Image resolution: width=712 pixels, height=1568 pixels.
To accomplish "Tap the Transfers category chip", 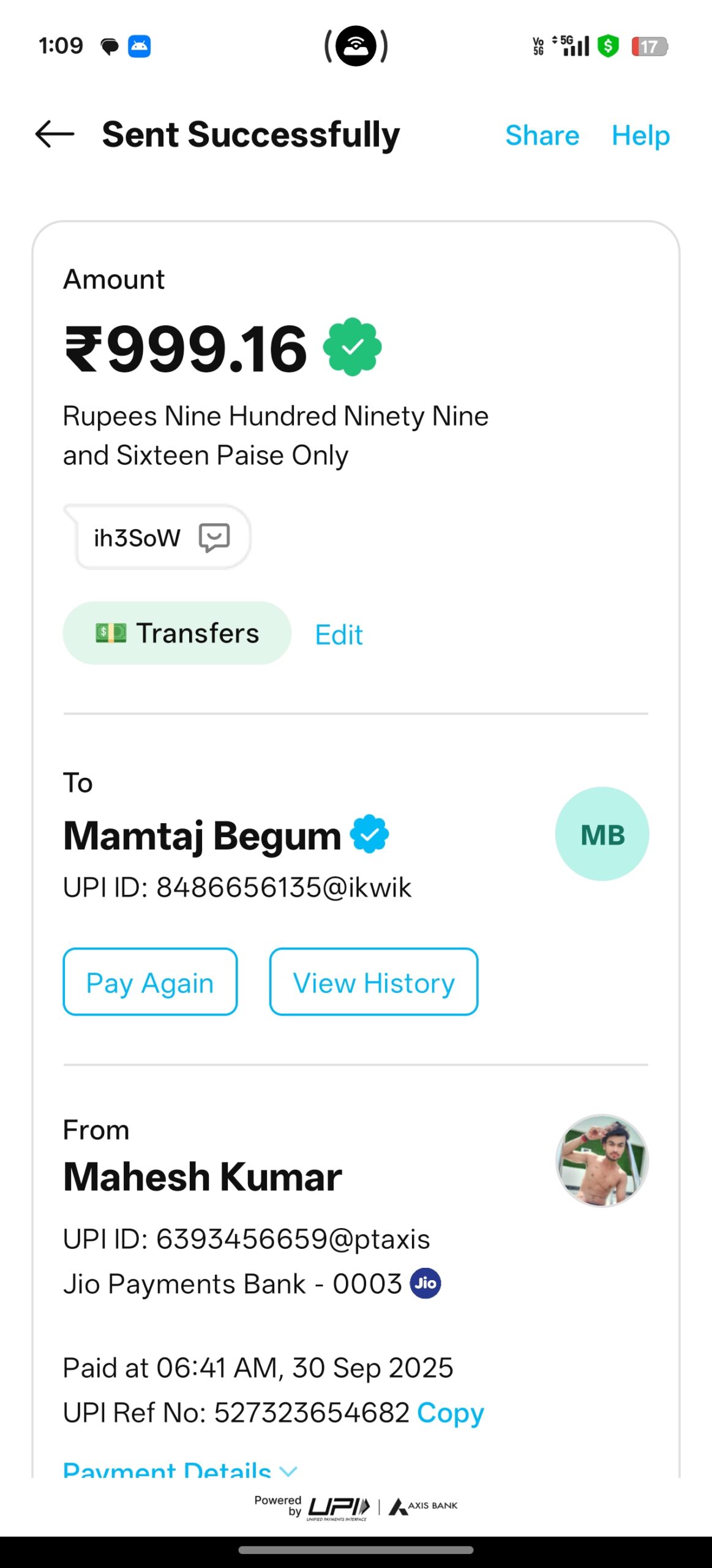I will (177, 633).
